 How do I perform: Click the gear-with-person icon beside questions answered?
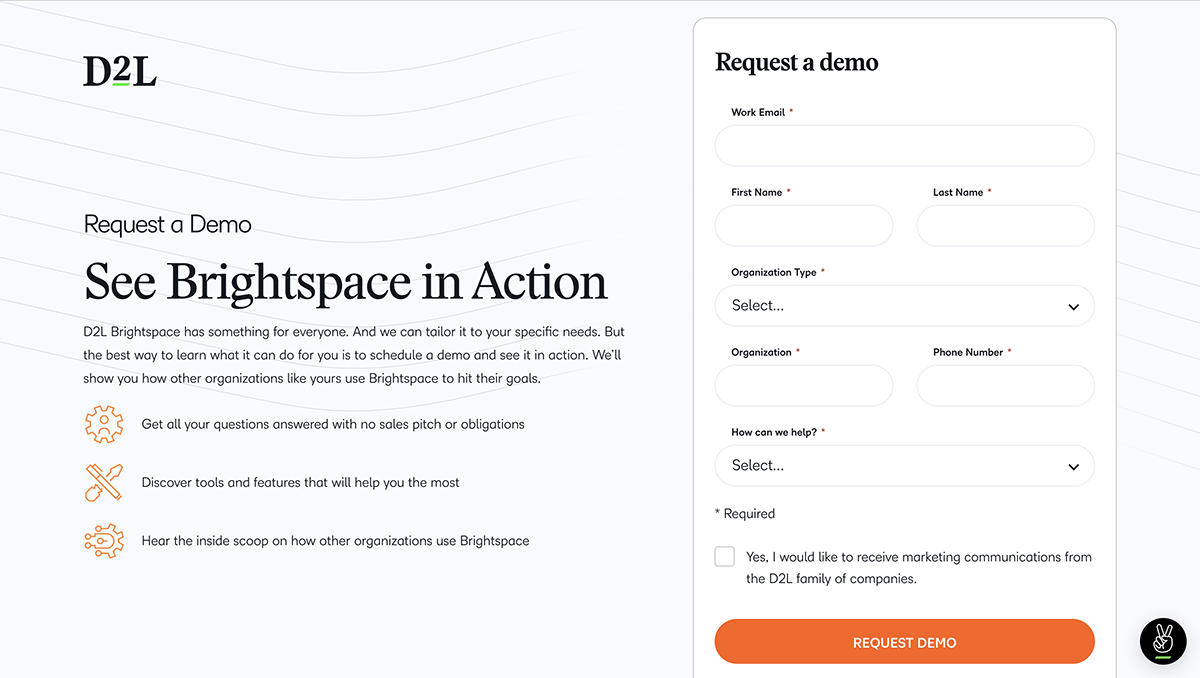click(104, 424)
